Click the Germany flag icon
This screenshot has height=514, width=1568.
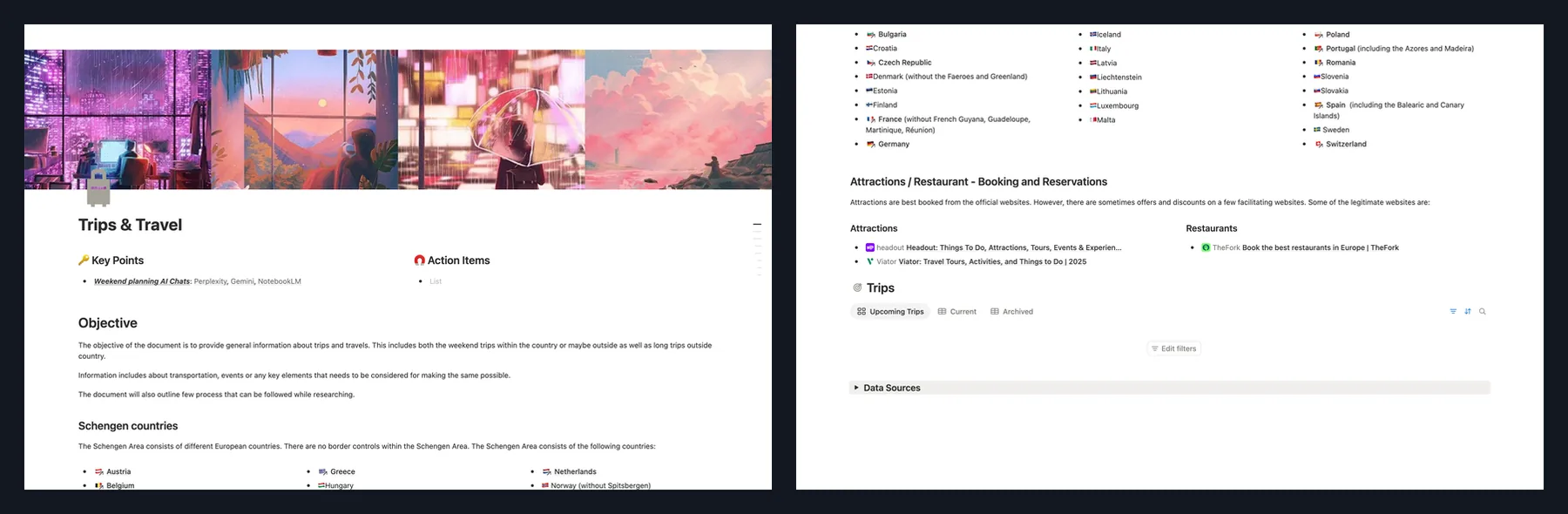(871, 144)
